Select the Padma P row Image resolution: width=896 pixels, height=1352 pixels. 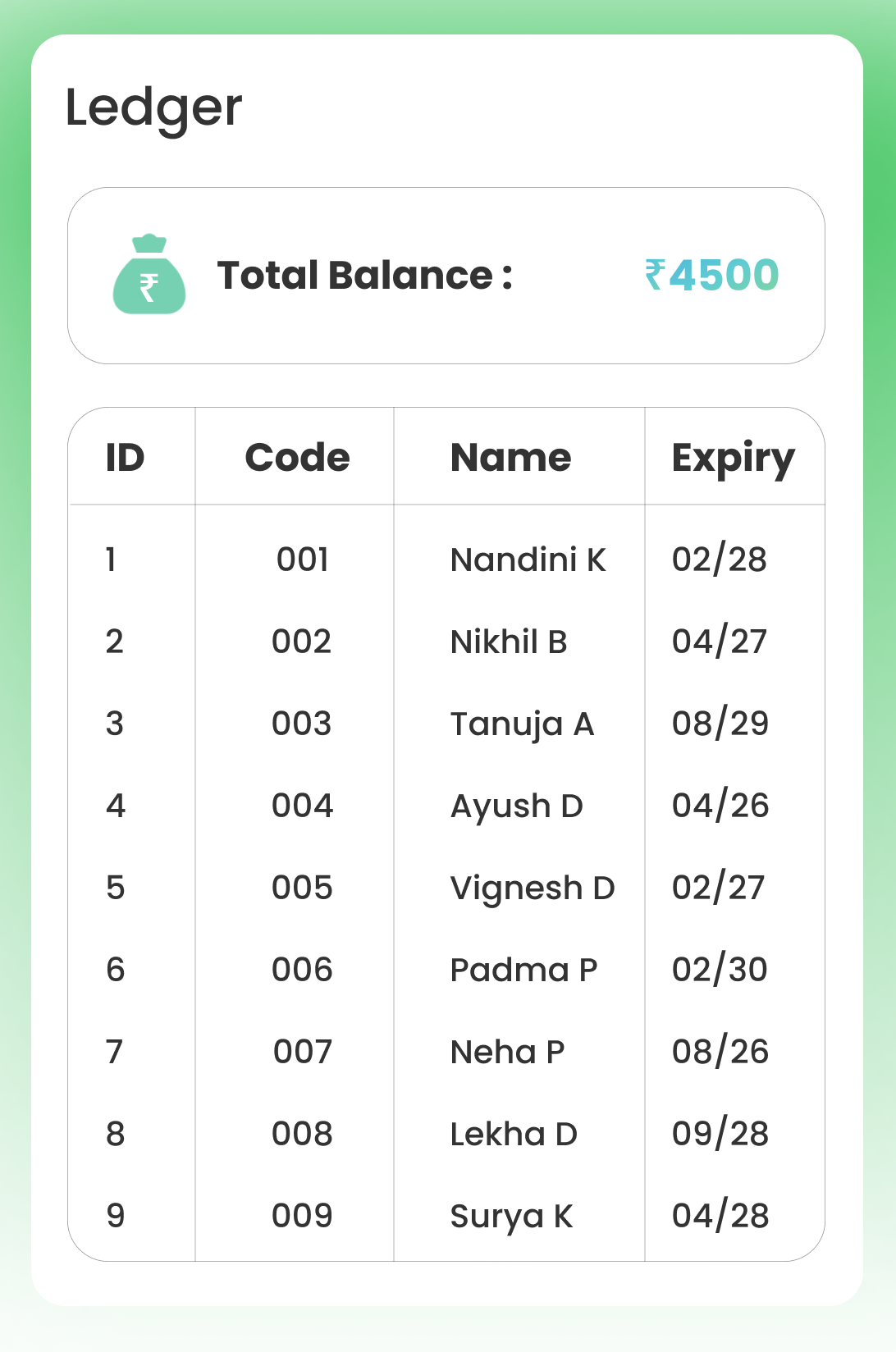pos(523,971)
